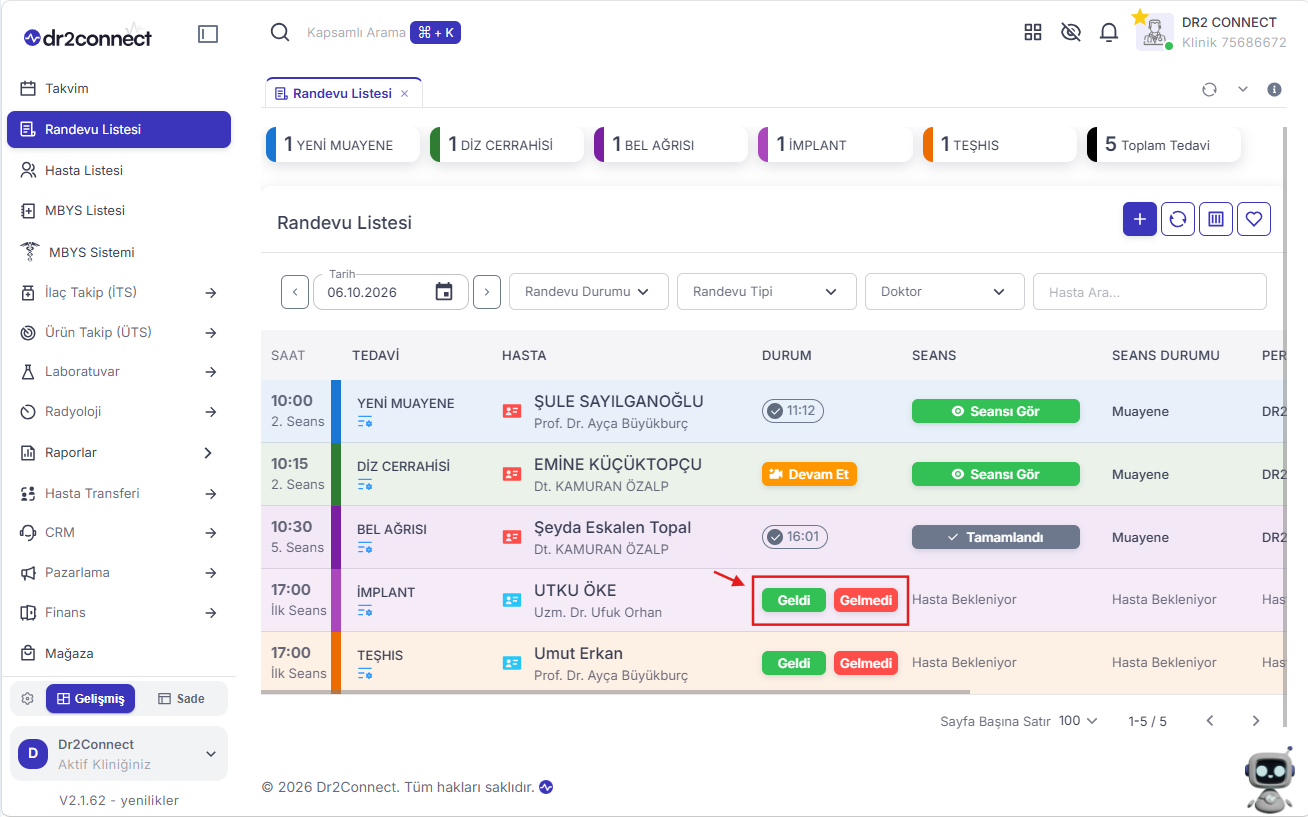Add a new appointment with plus button

click(1140, 219)
